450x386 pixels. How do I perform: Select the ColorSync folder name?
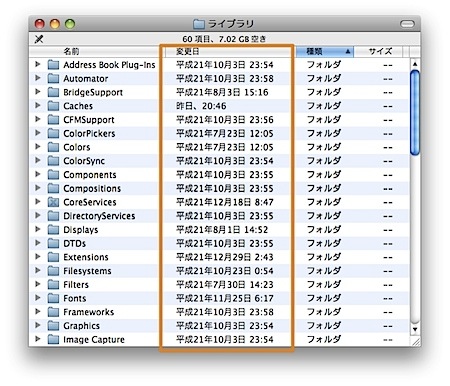point(84,161)
